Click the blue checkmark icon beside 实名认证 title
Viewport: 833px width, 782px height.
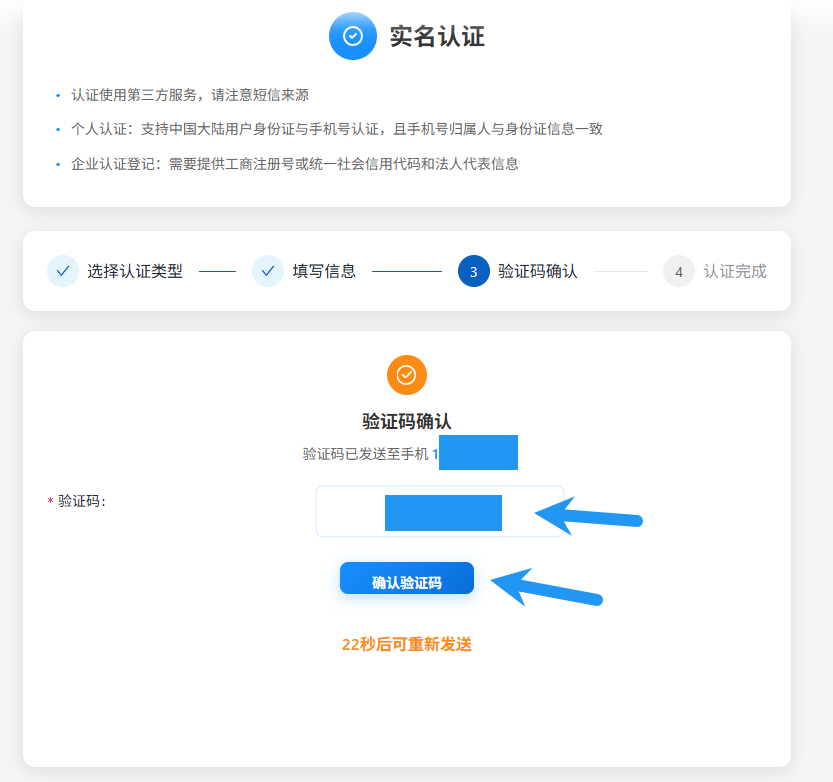(352, 36)
